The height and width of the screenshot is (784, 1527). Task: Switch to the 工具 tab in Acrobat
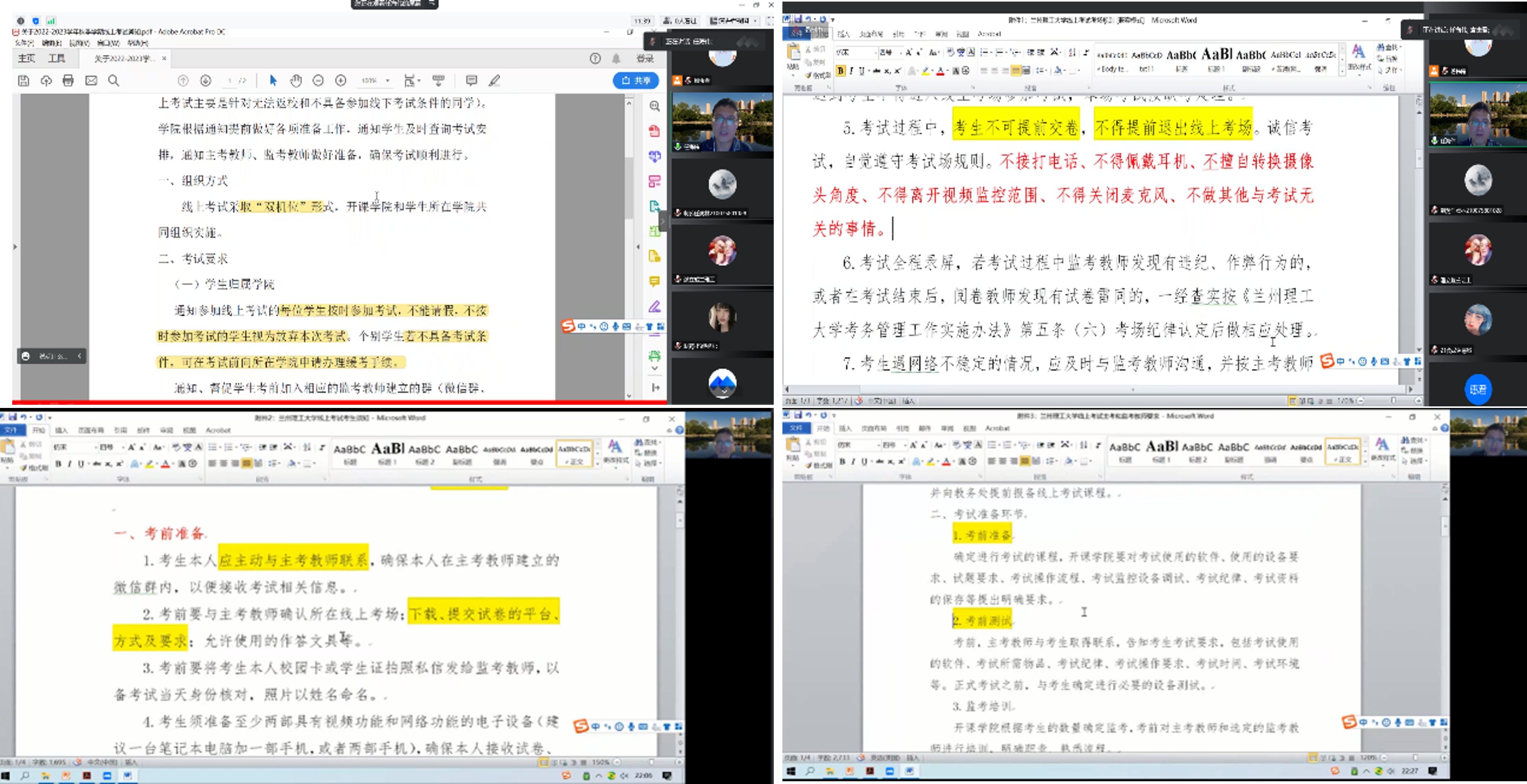(x=57, y=58)
